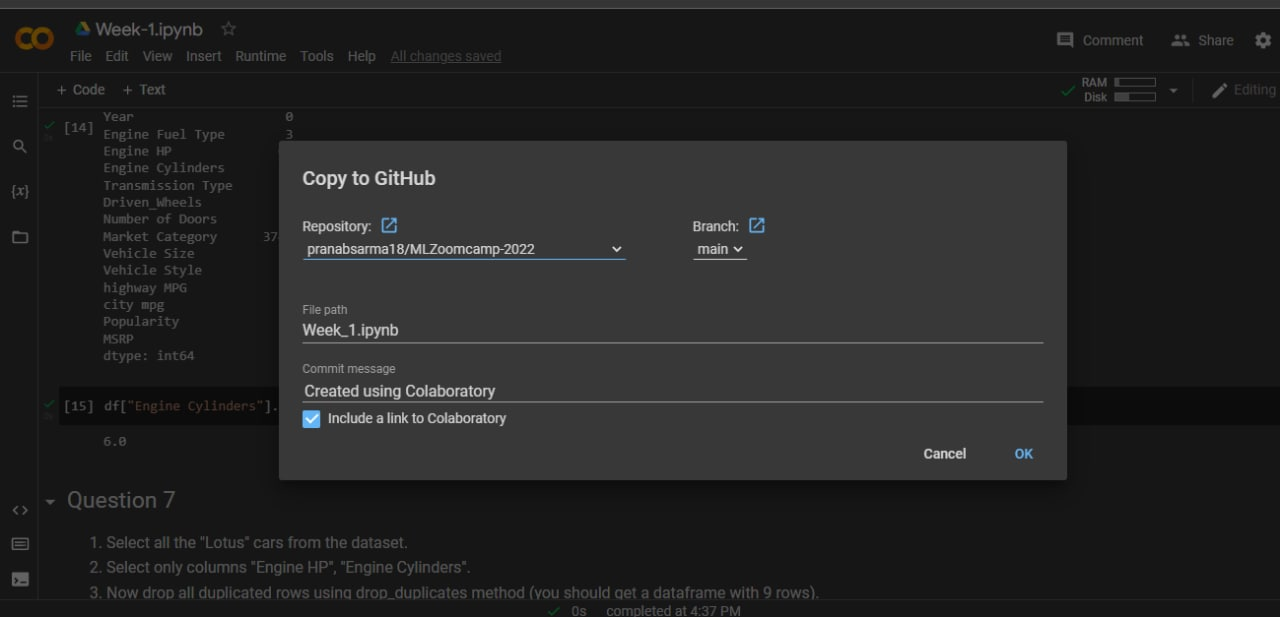
Task: Uncheck Include a link to Colaboratory
Action: (x=311, y=419)
